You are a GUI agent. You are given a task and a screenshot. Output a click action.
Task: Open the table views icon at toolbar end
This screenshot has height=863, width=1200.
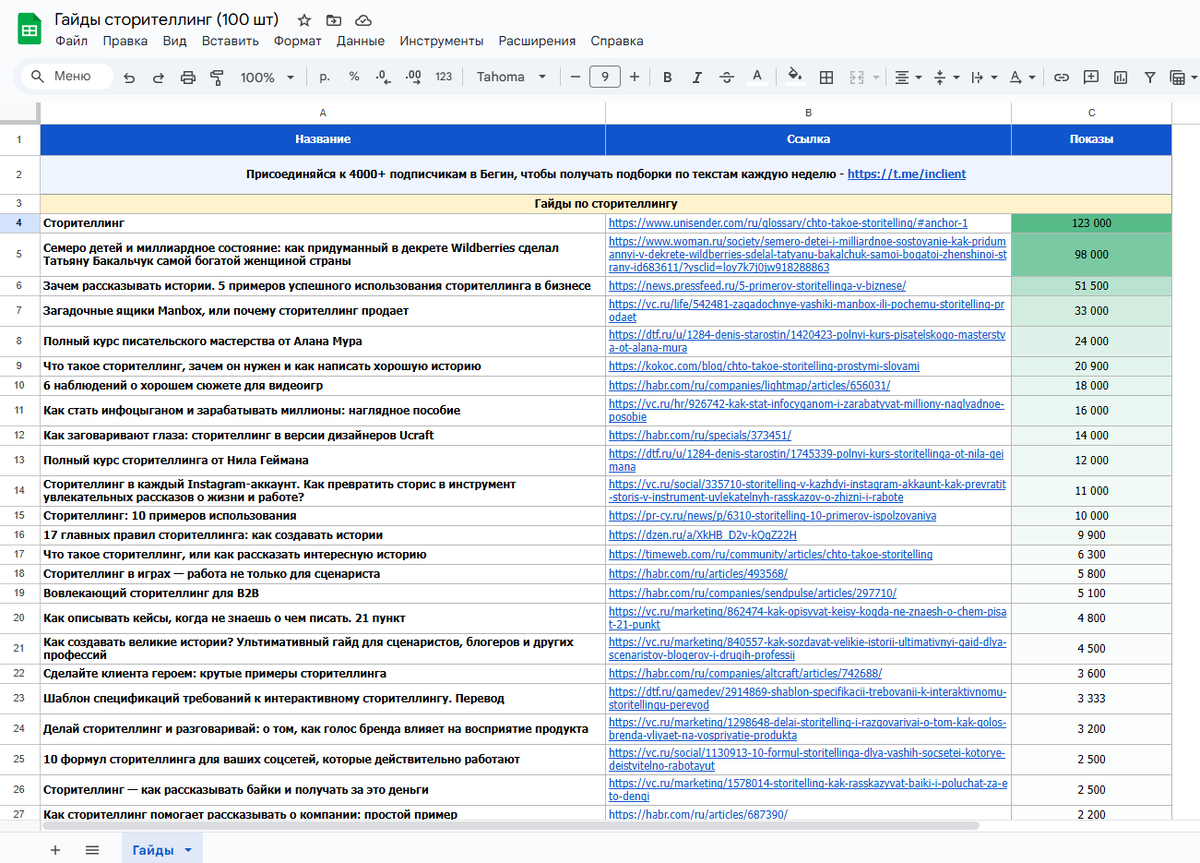pos(1178,77)
